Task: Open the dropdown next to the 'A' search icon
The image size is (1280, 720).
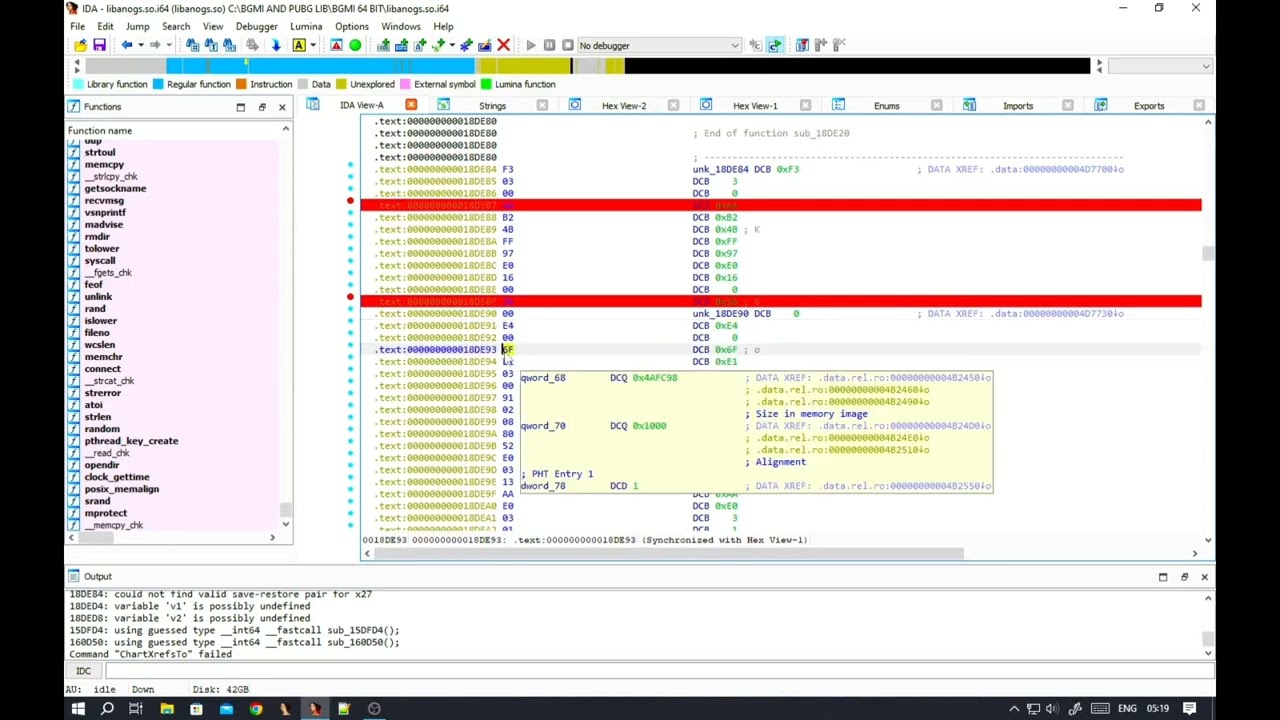Action: coord(312,45)
